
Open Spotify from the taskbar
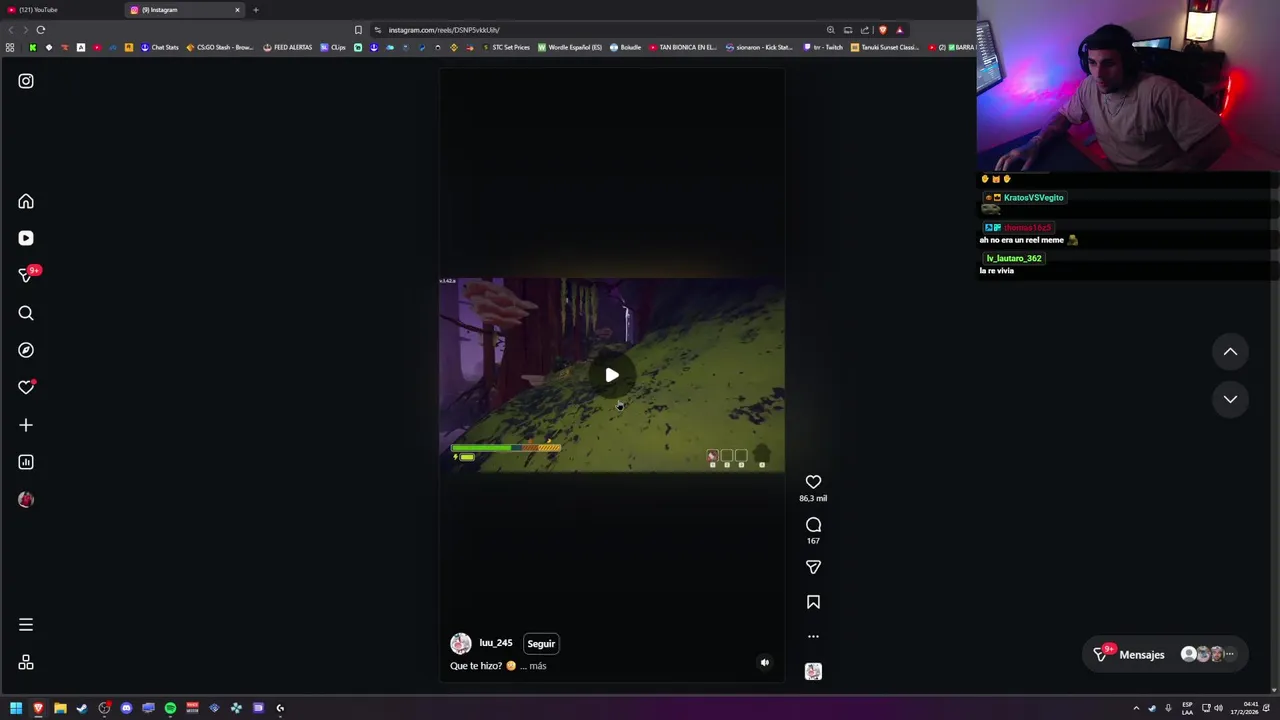[170, 708]
